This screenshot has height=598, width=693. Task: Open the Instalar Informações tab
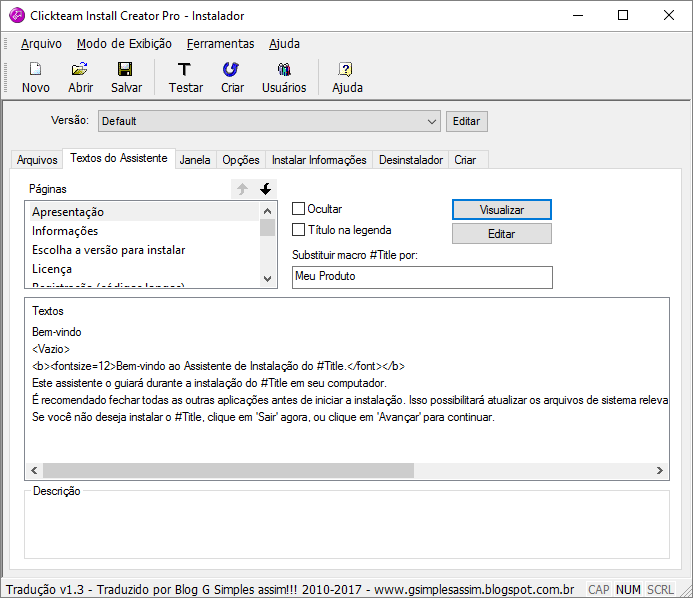tap(319, 160)
